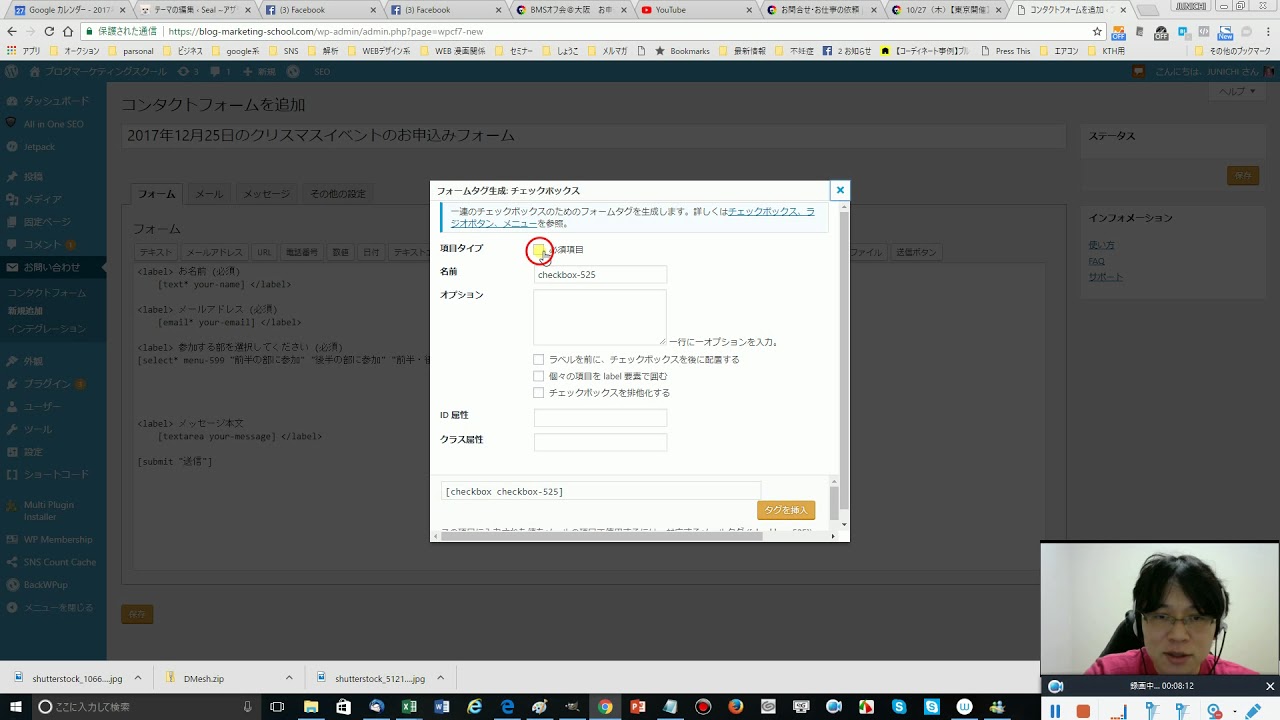The height and width of the screenshot is (720, 1280).
Task: Go back with the browser back arrow
Action: coord(12,31)
